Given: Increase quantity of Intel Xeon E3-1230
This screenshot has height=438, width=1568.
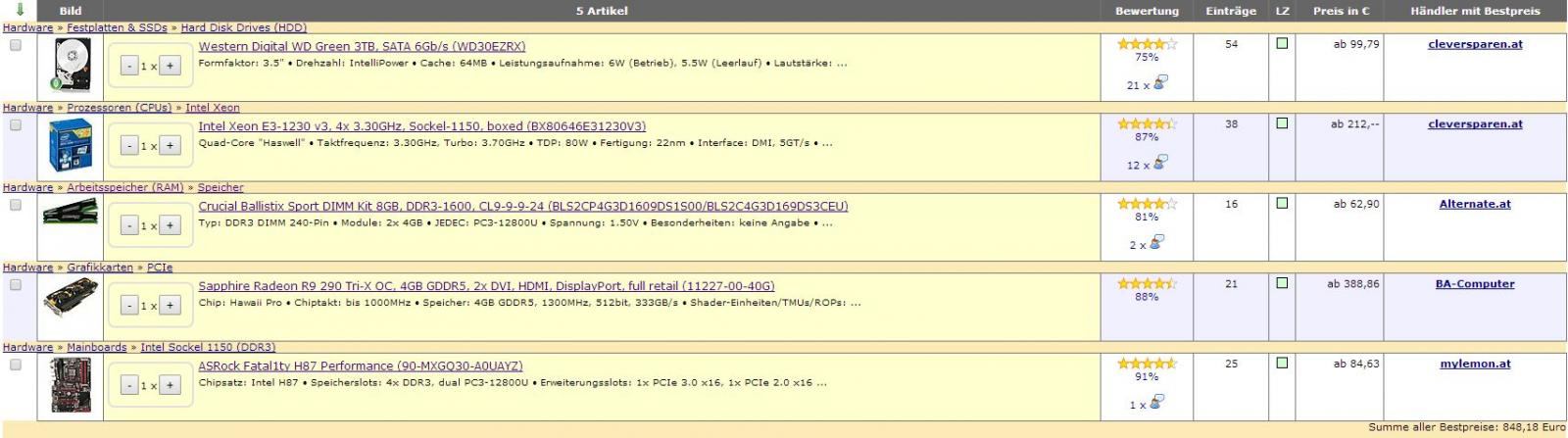Looking at the screenshot, I should [170, 145].
